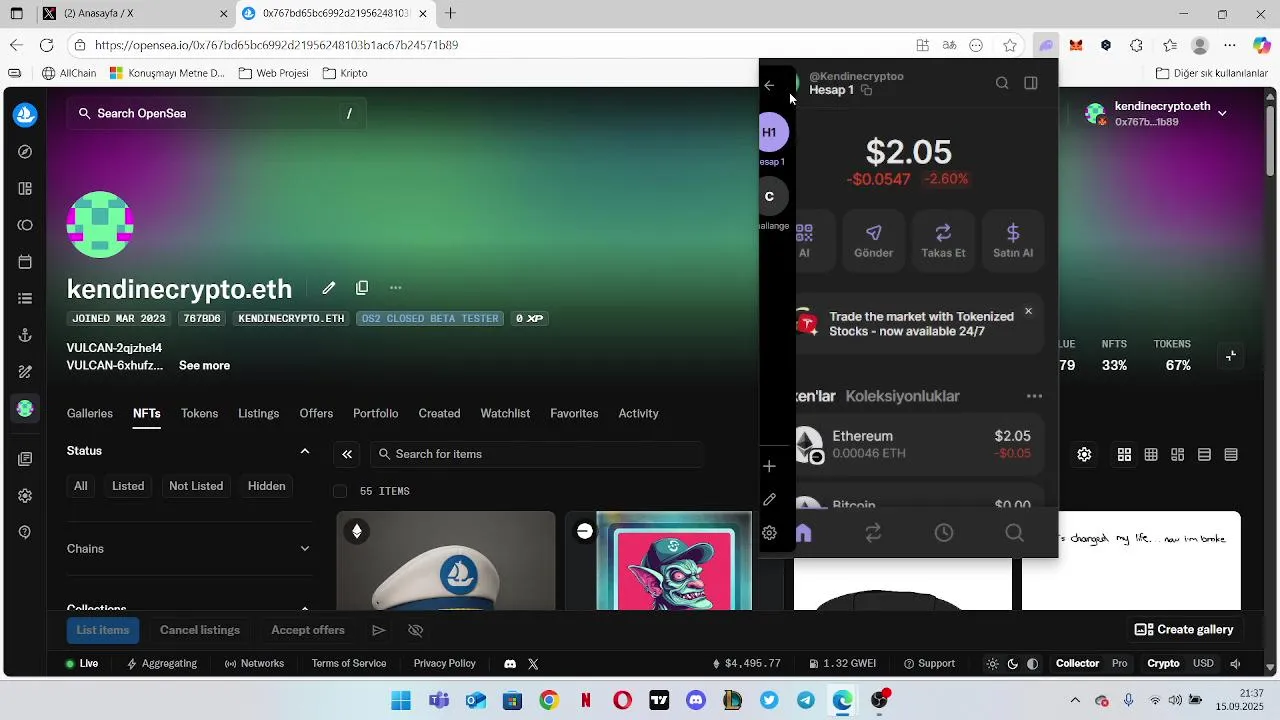Open Discord icon in footer
The width and height of the screenshot is (1280, 720).
click(510, 664)
